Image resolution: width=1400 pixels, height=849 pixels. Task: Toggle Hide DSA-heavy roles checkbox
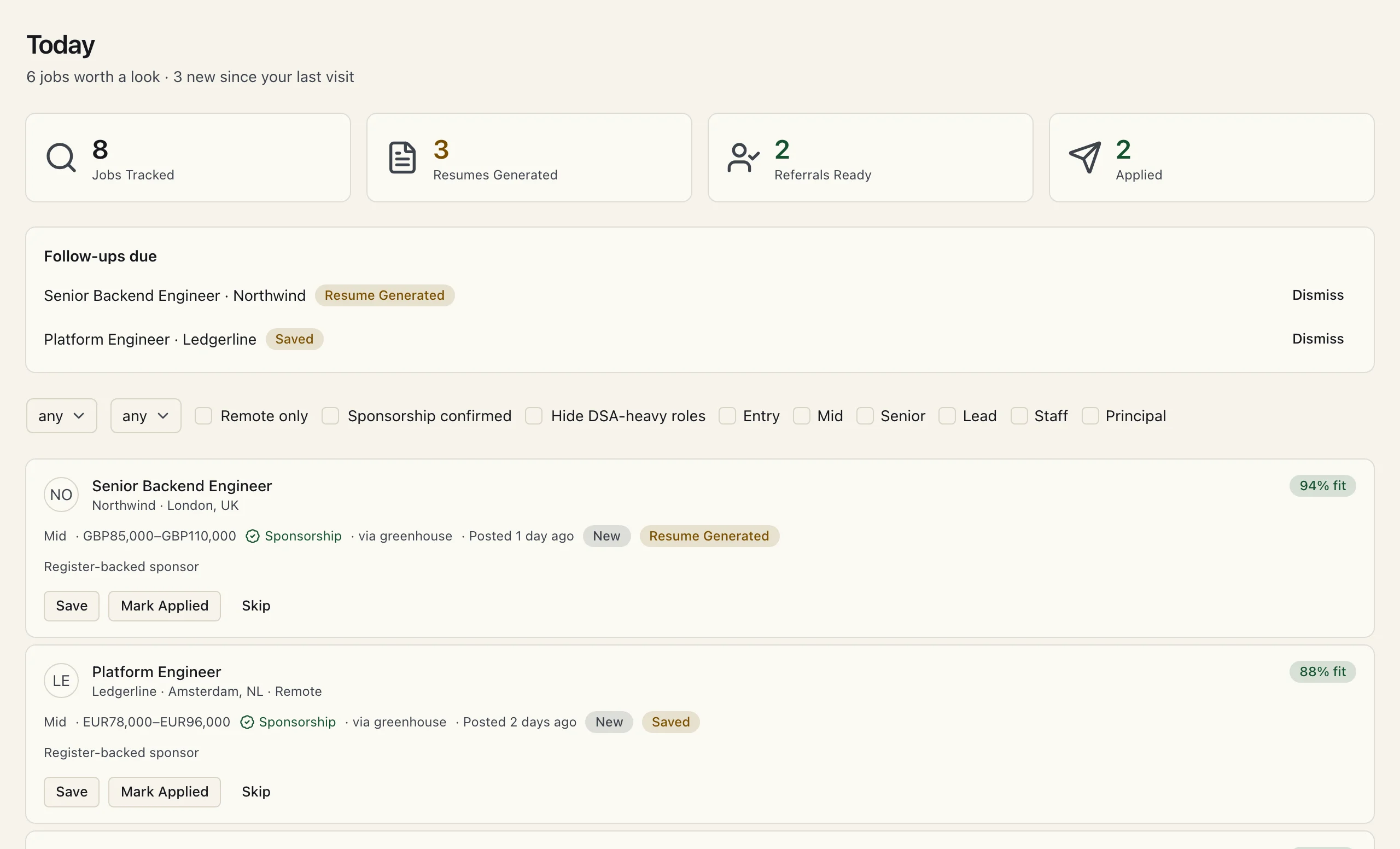(534, 416)
